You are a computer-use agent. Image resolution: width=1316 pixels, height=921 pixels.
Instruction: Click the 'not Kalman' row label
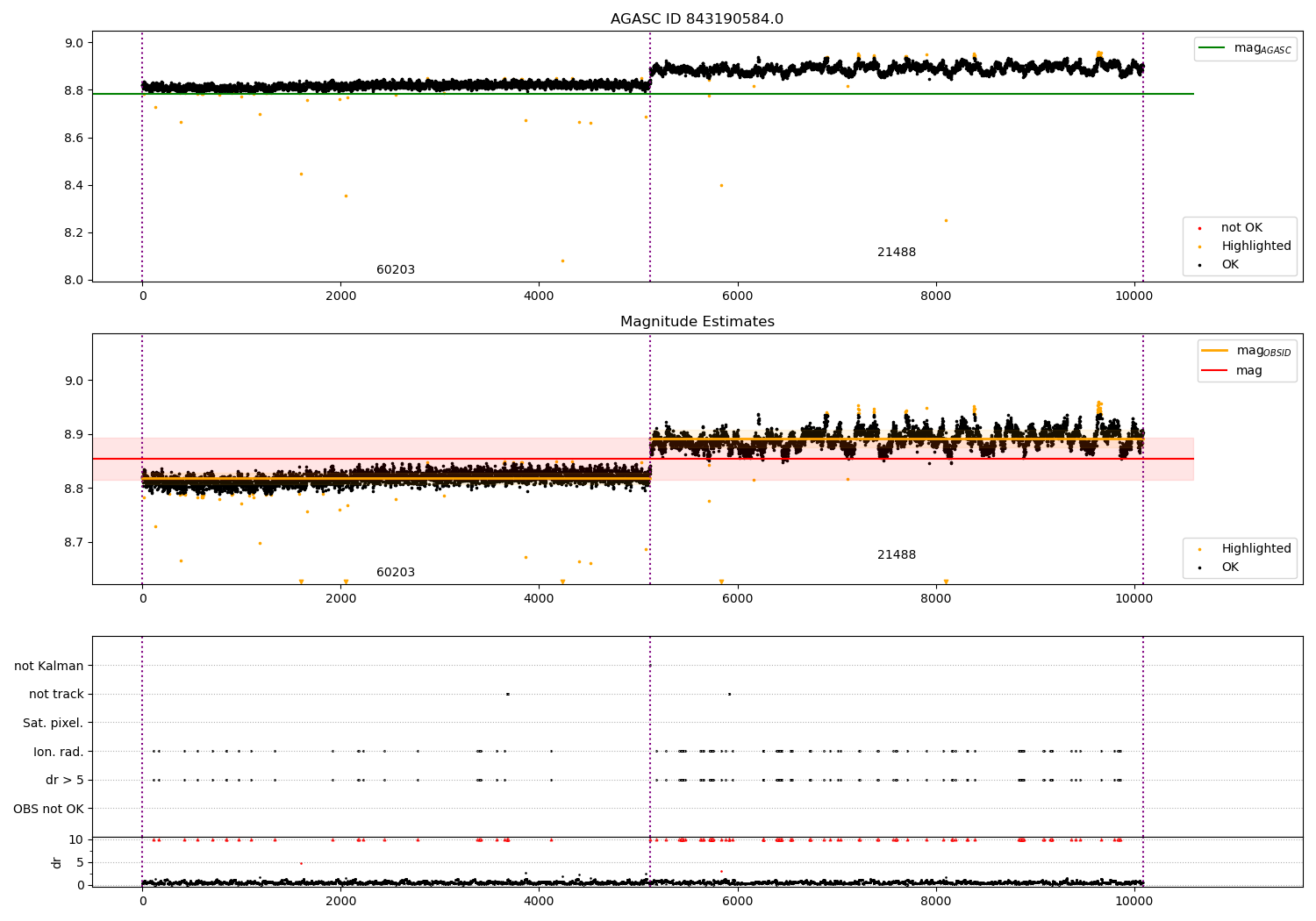click(x=49, y=667)
